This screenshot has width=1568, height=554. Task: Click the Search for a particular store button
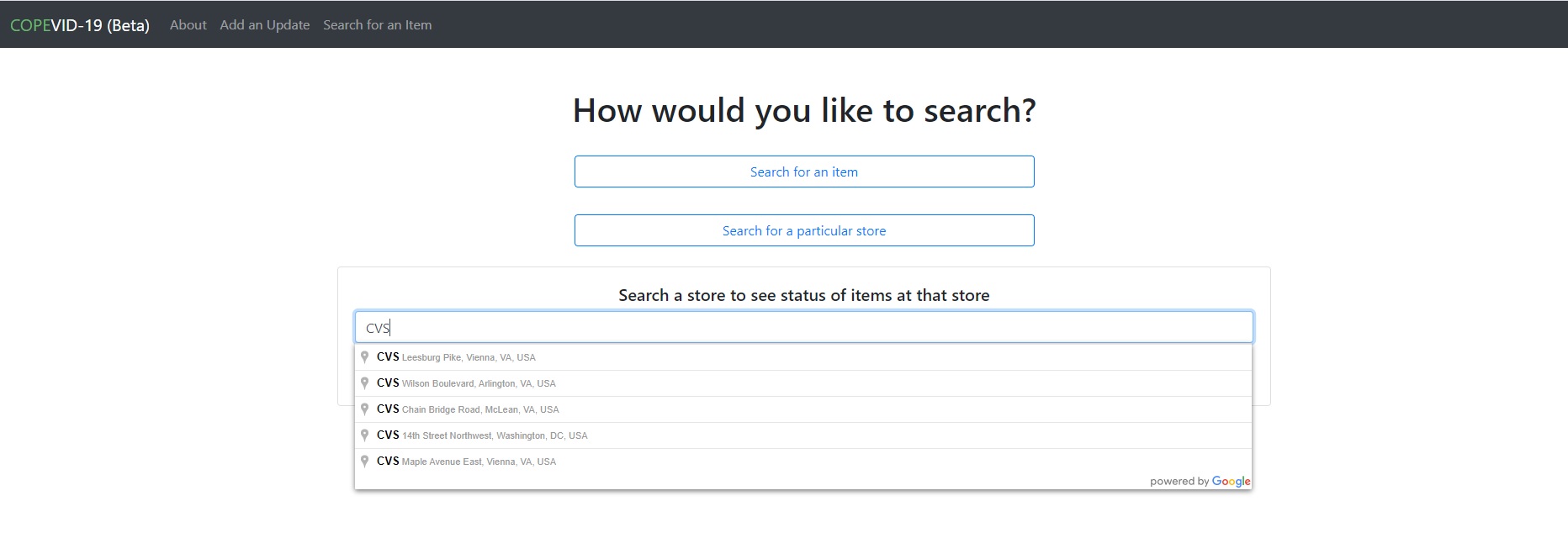tap(804, 230)
